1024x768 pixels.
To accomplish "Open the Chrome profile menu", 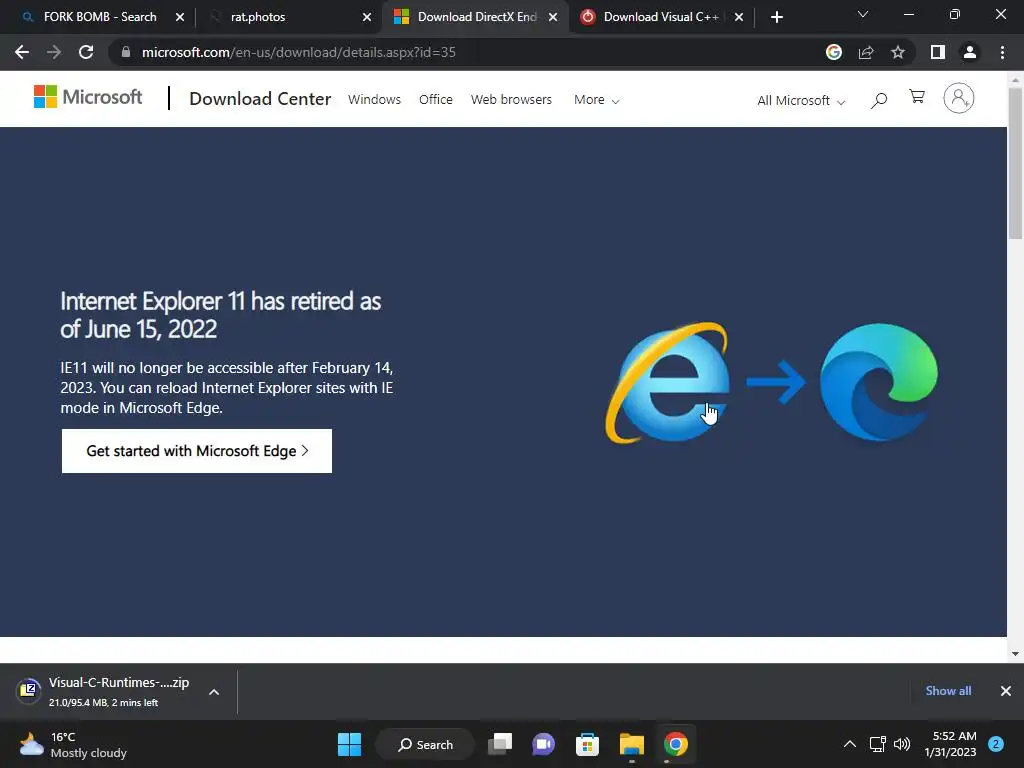I will coord(970,52).
